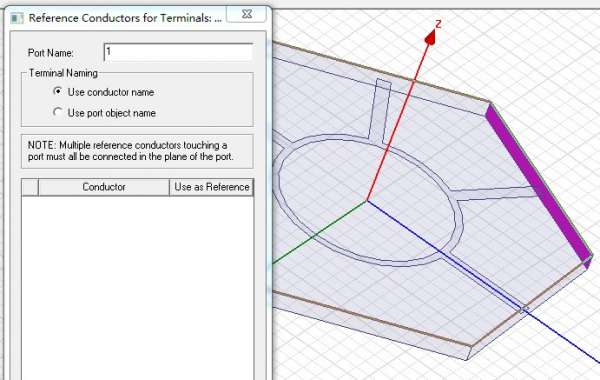Click the Terminal Naming group label
600x380 pixels.
[63, 73]
